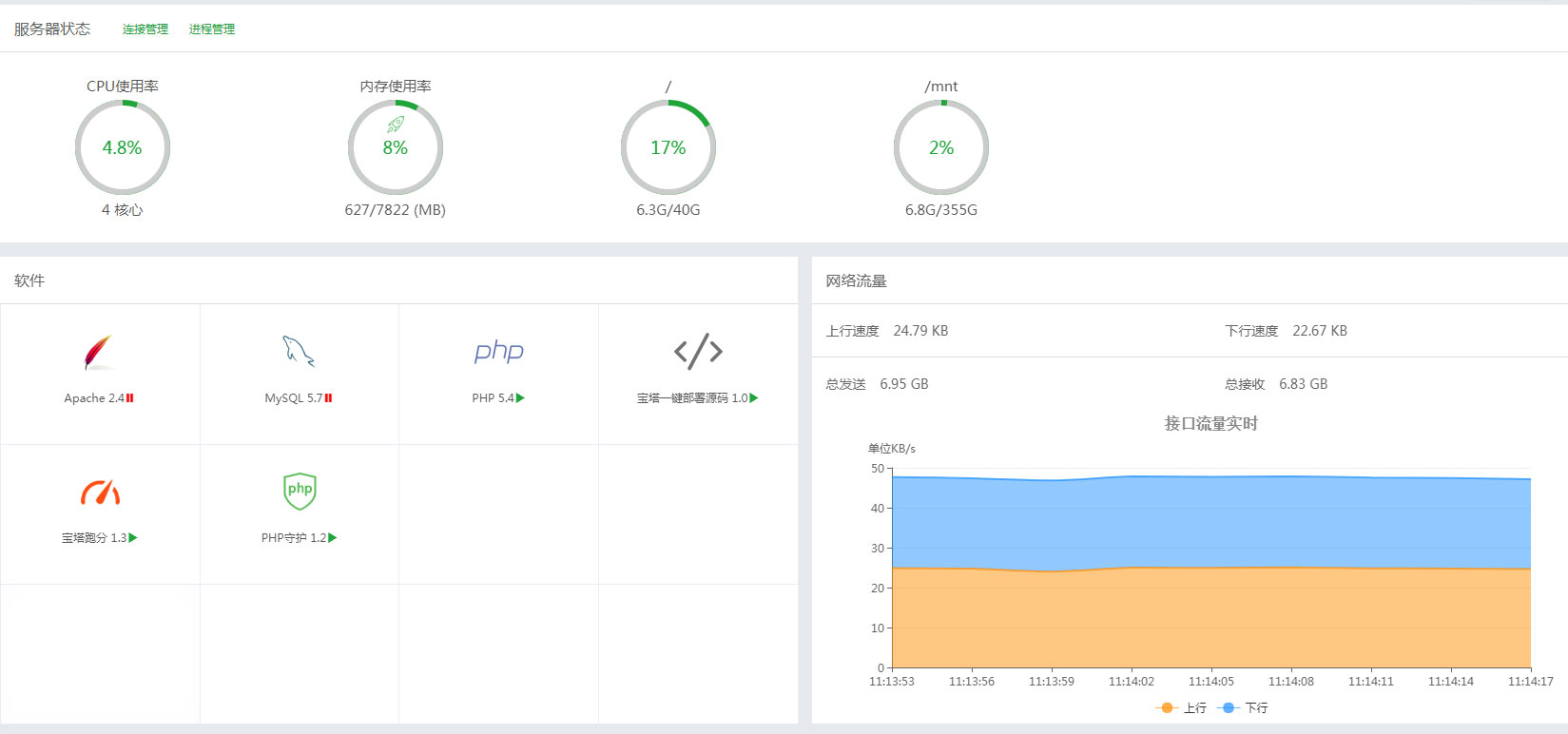This screenshot has height=734, width=1568.
Task: Click the 总接收 6.83 GB value
Action: tap(1304, 384)
